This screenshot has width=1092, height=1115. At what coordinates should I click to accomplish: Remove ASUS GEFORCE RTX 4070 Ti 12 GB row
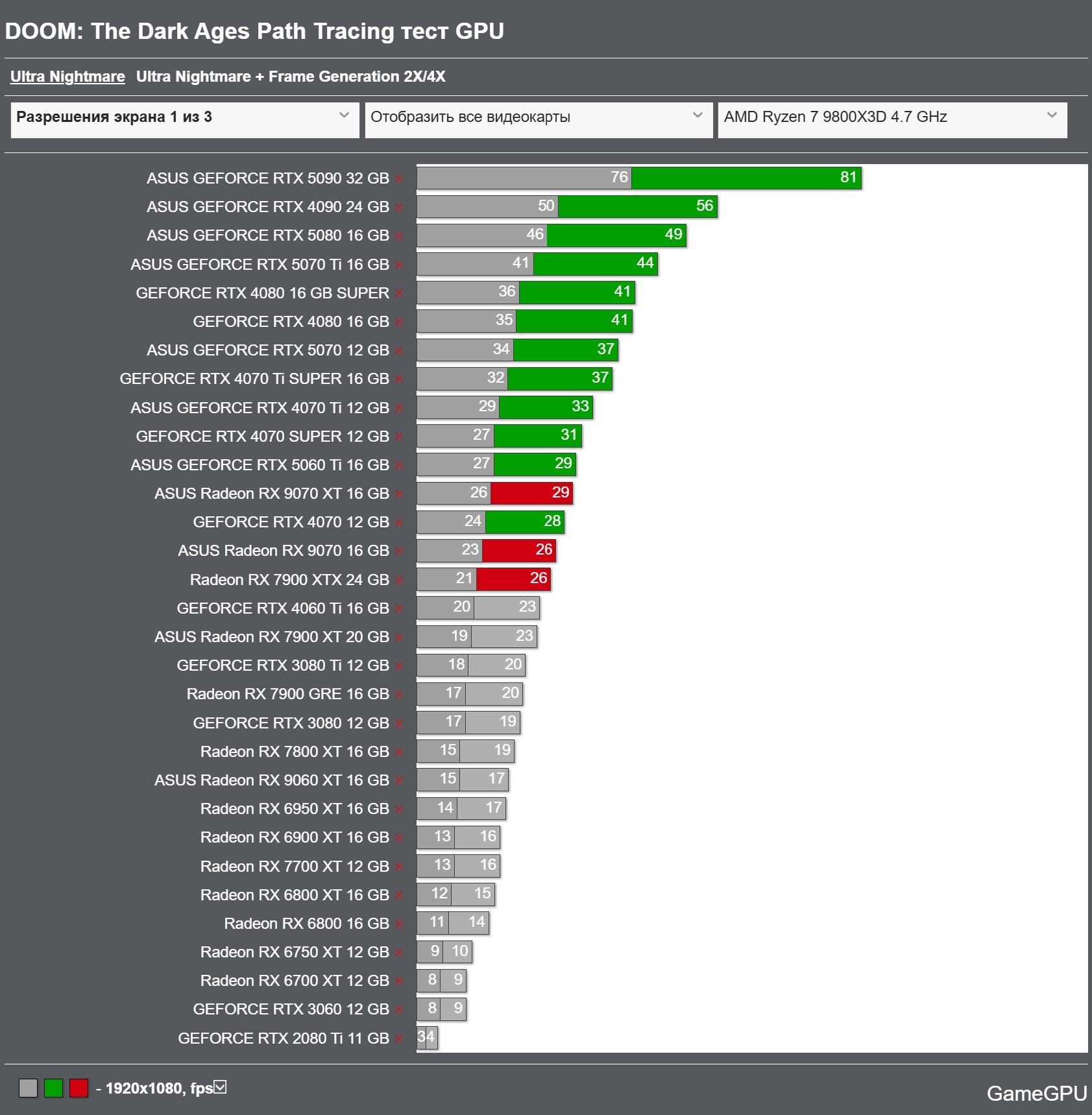pyautogui.click(x=399, y=409)
